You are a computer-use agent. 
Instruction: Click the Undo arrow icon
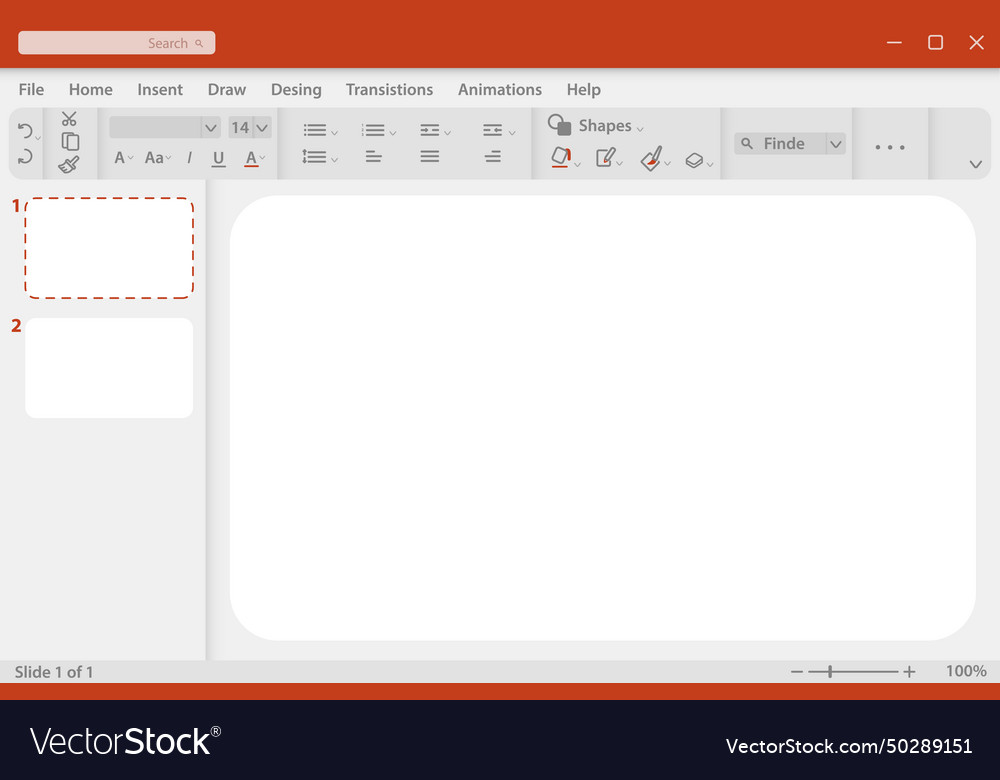[26, 132]
